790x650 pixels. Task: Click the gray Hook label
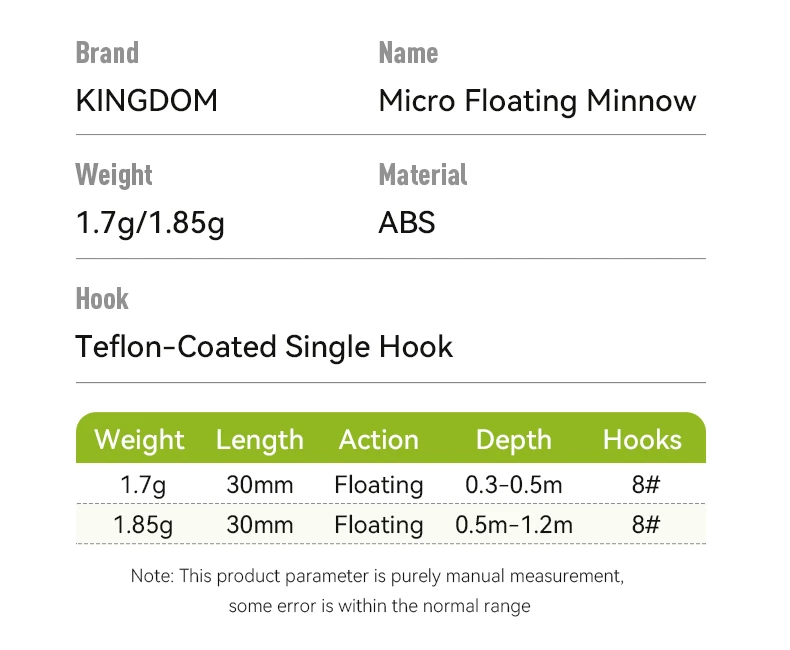pos(102,298)
